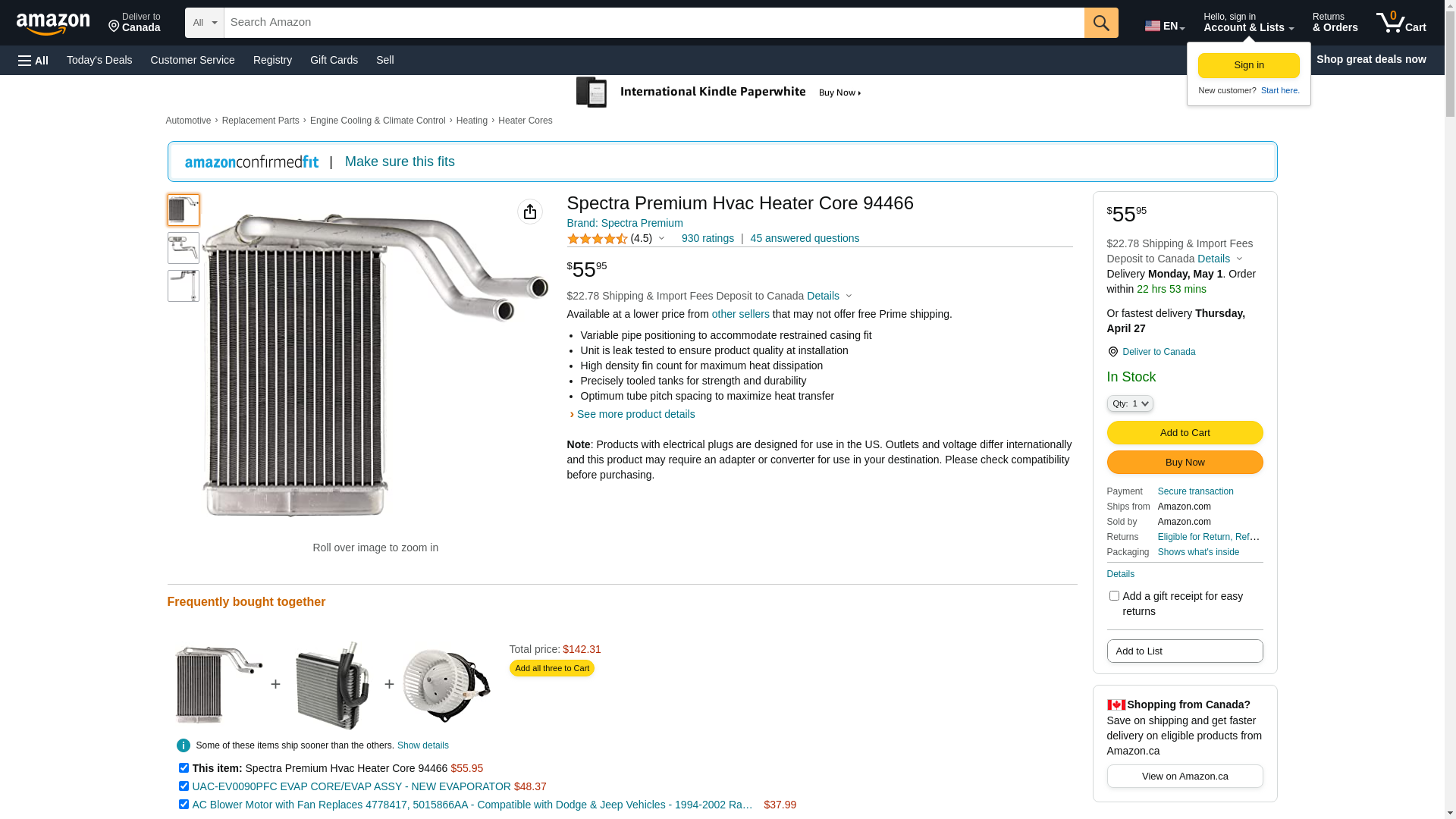1456x819 pixels.
Task: Go to Gift Cards navigation item
Action: pos(334,60)
